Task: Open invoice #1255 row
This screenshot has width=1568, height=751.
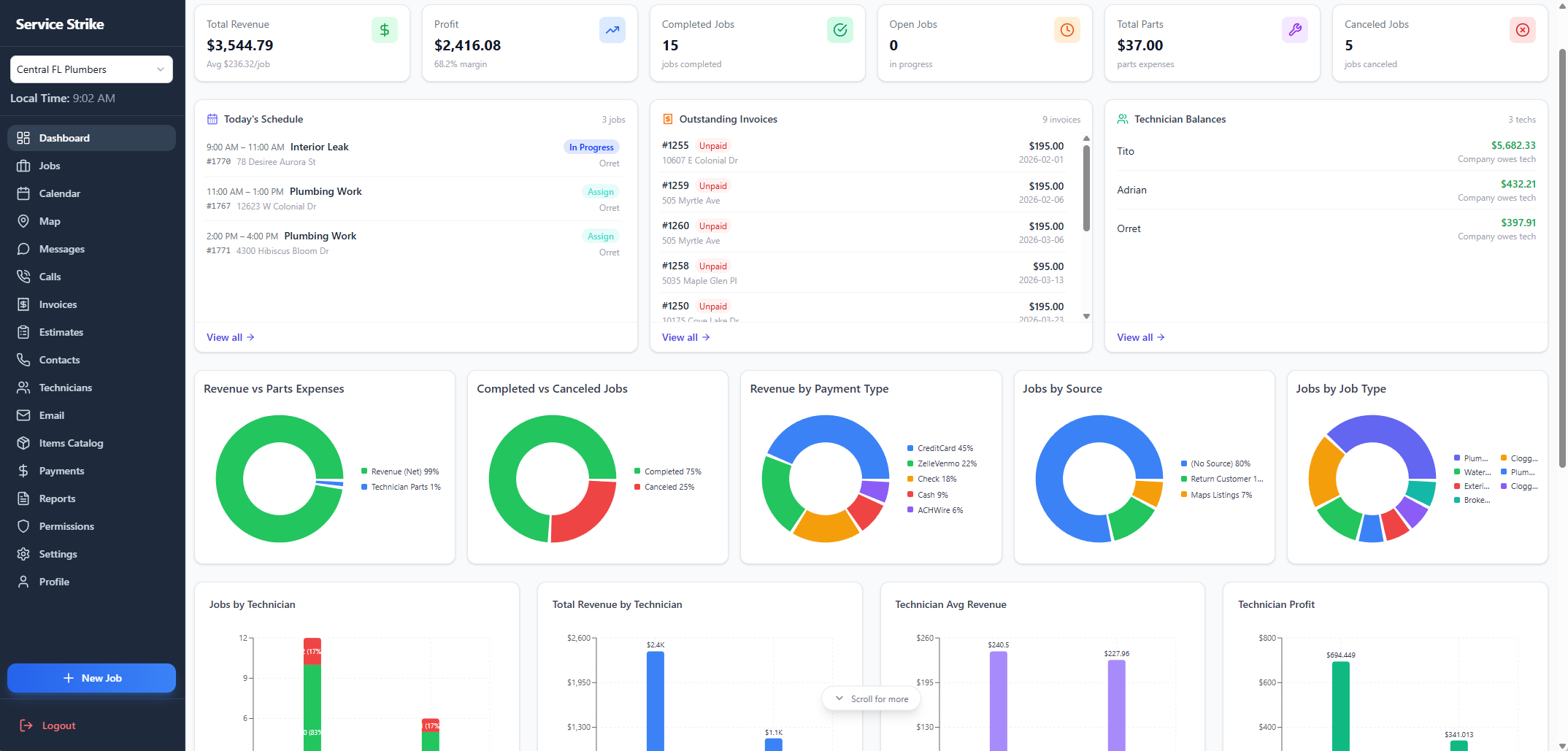Action: click(863, 153)
